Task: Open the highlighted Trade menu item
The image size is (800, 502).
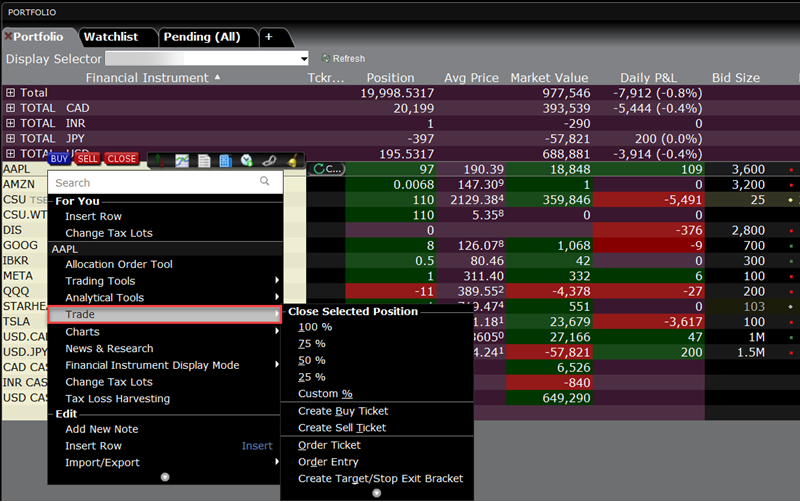Action: coord(165,315)
